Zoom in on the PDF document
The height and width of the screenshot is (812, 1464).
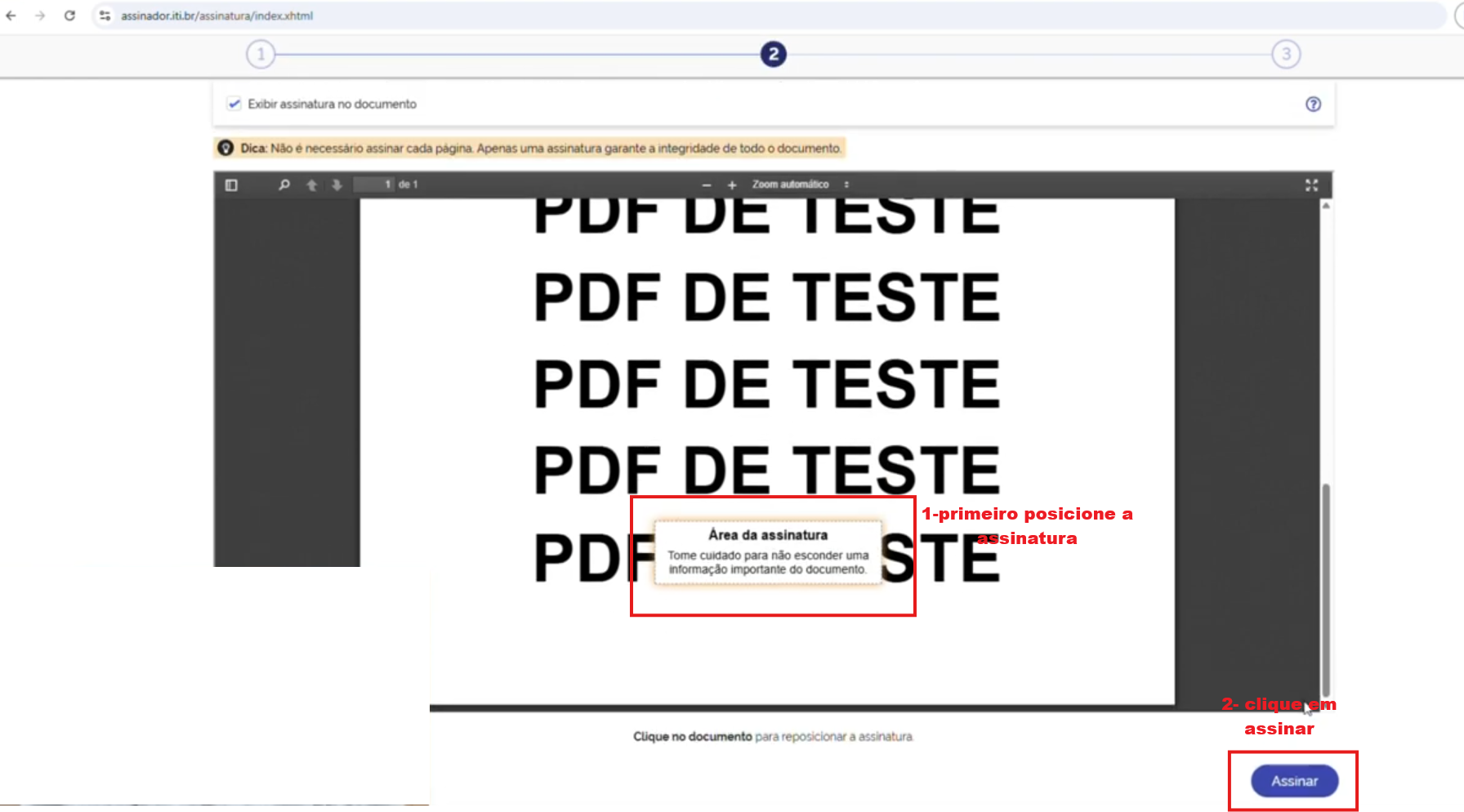(x=733, y=185)
